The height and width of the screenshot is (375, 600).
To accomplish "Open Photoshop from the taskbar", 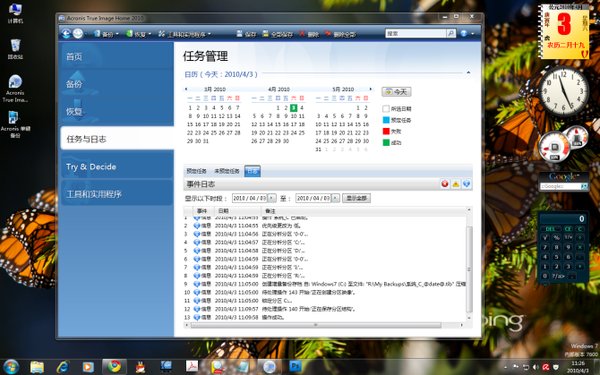I will (x=295, y=367).
